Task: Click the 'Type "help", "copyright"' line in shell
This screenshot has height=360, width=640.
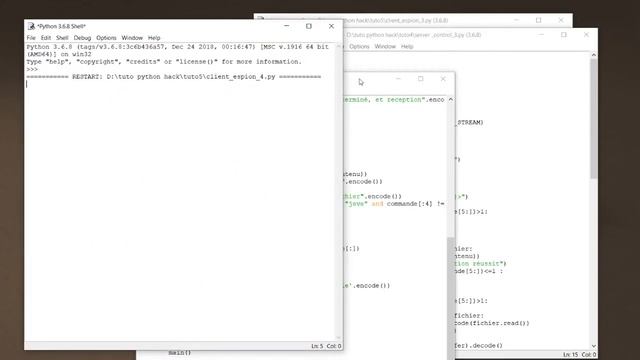Action: tap(164, 62)
